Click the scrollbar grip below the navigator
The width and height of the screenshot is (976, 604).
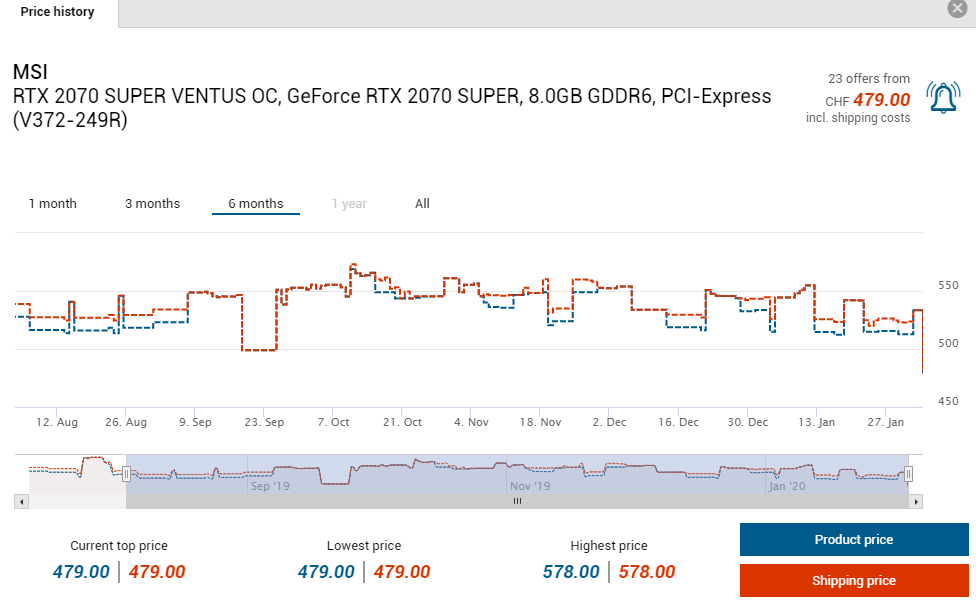pyautogui.click(x=517, y=501)
